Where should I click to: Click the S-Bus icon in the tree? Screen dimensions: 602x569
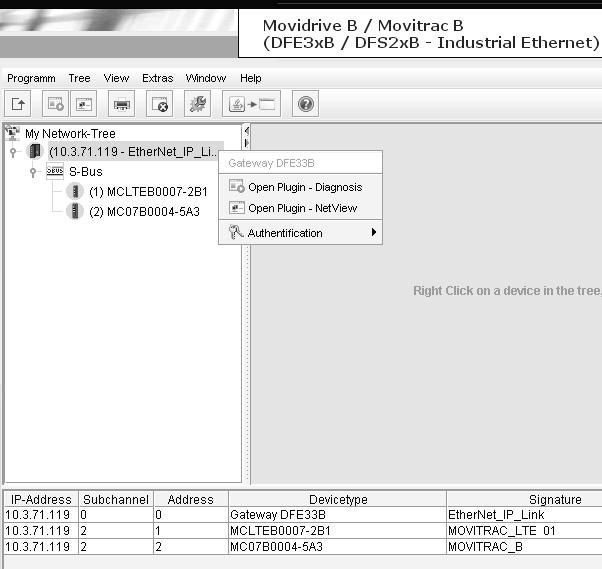55,171
